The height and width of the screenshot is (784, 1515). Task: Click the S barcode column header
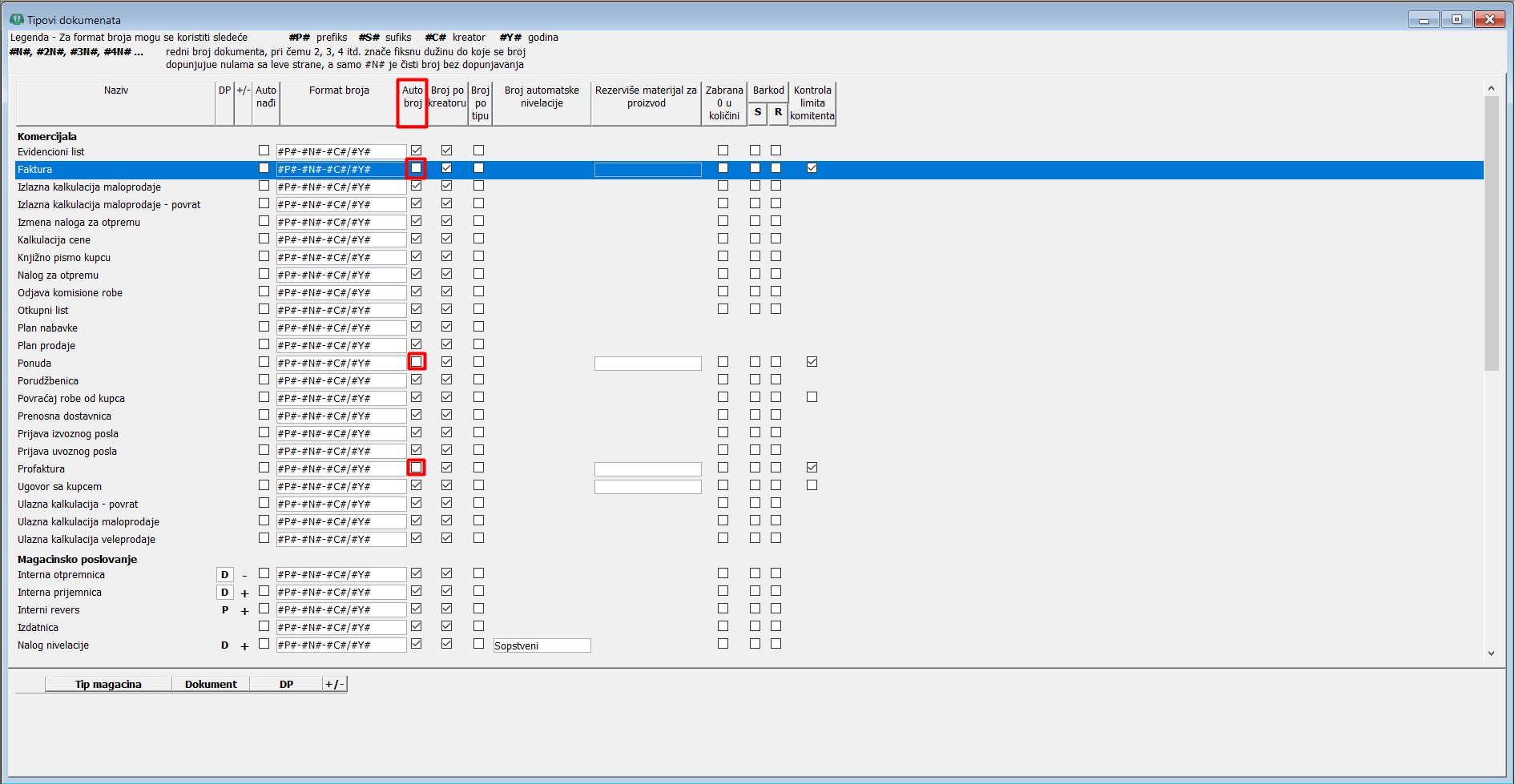757,113
